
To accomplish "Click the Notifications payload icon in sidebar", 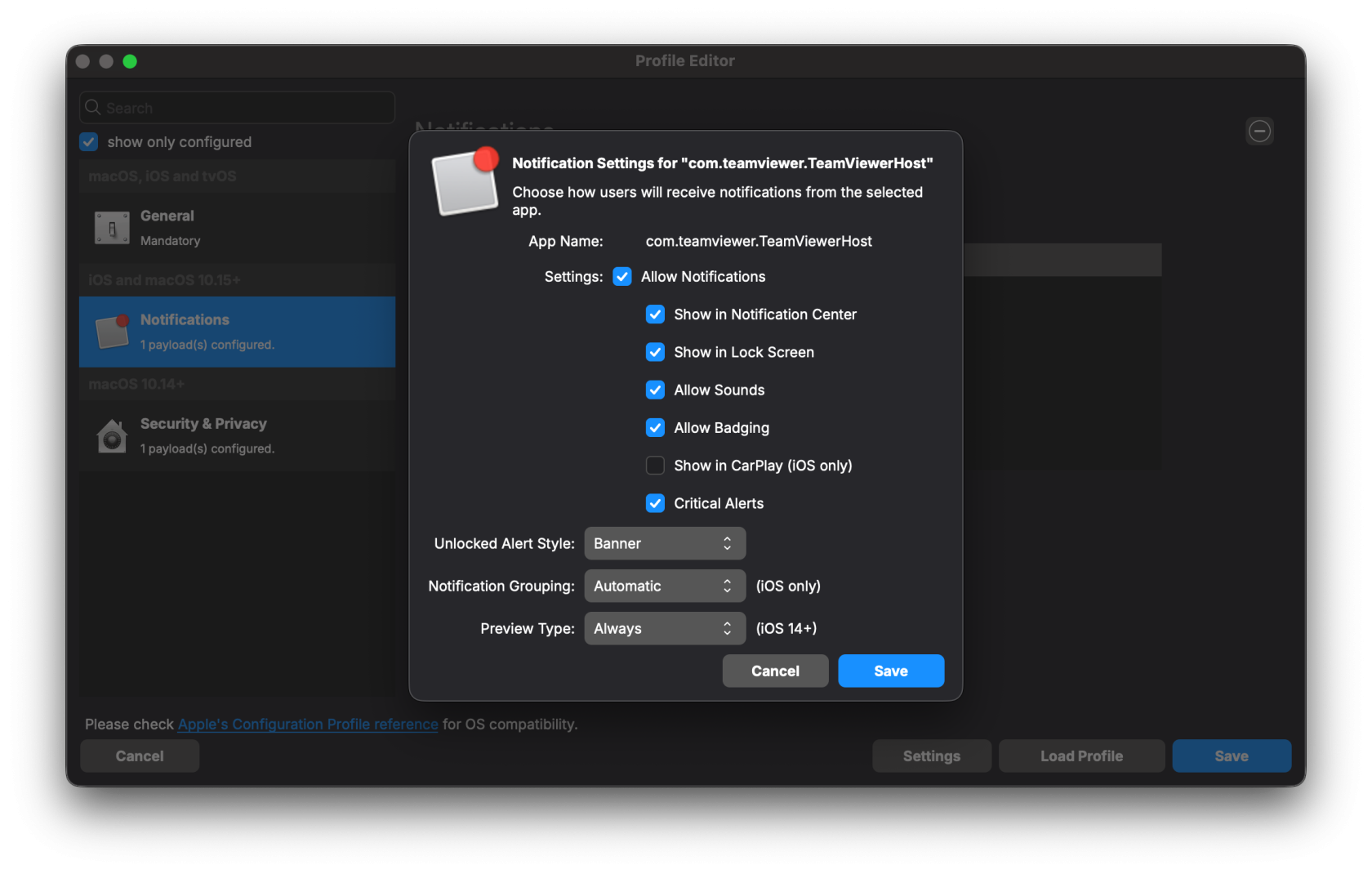I will click(x=112, y=332).
